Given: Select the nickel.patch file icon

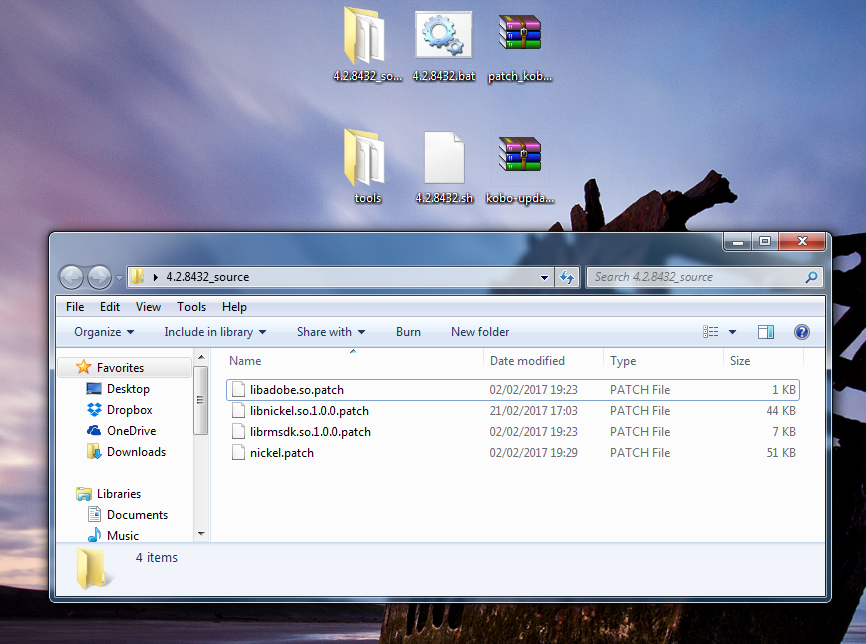Looking at the screenshot, I should click(x=239, y=452).
